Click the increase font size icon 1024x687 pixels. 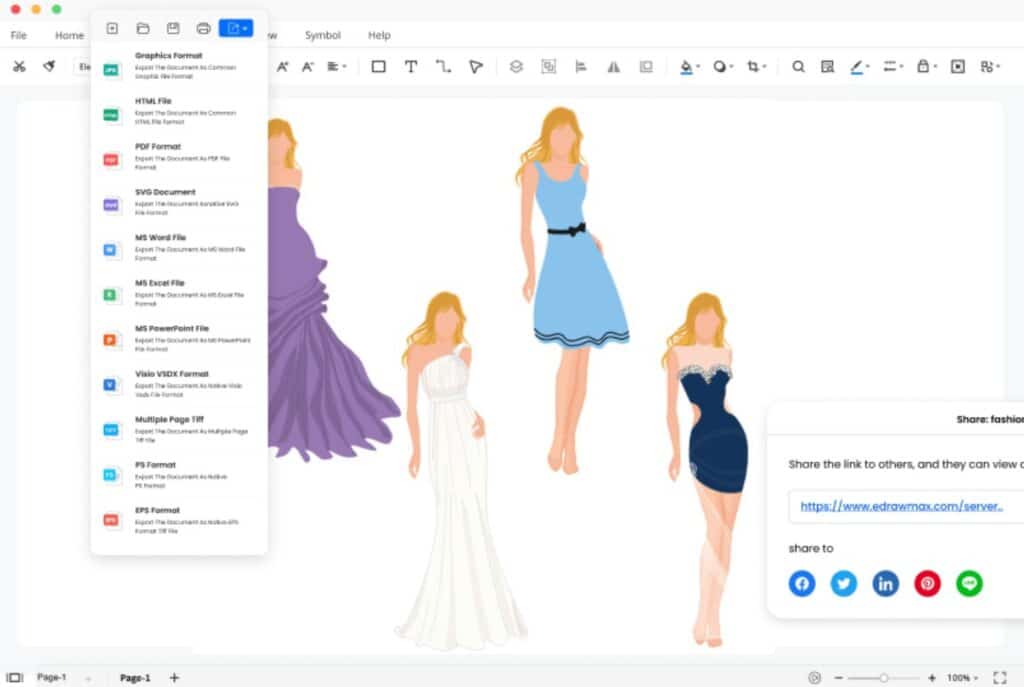tap(282, 66)
